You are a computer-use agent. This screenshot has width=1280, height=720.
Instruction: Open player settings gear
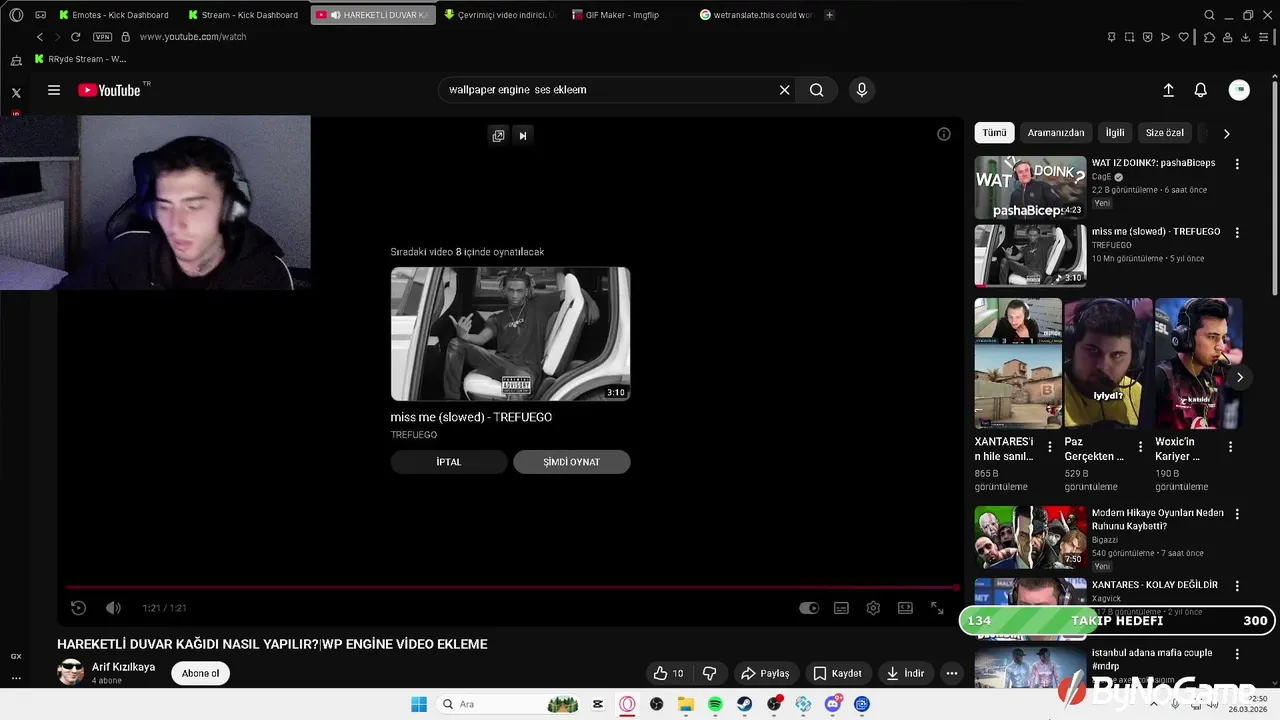873,608
